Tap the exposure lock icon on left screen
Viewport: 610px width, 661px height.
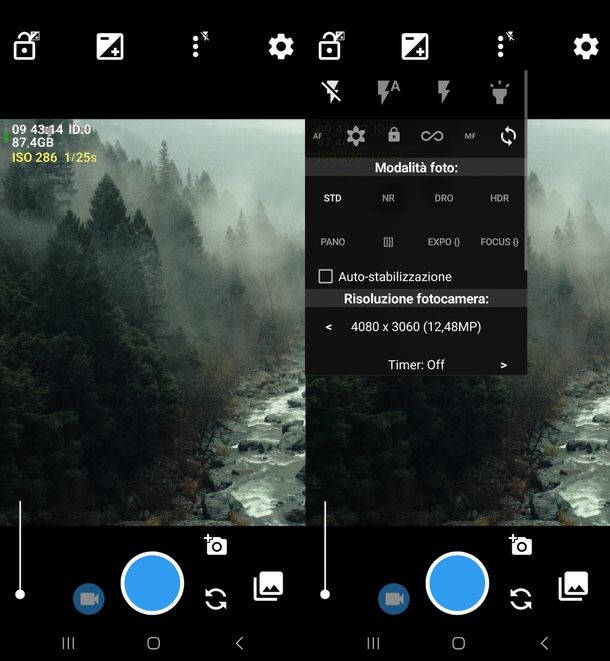coord(26,46)
